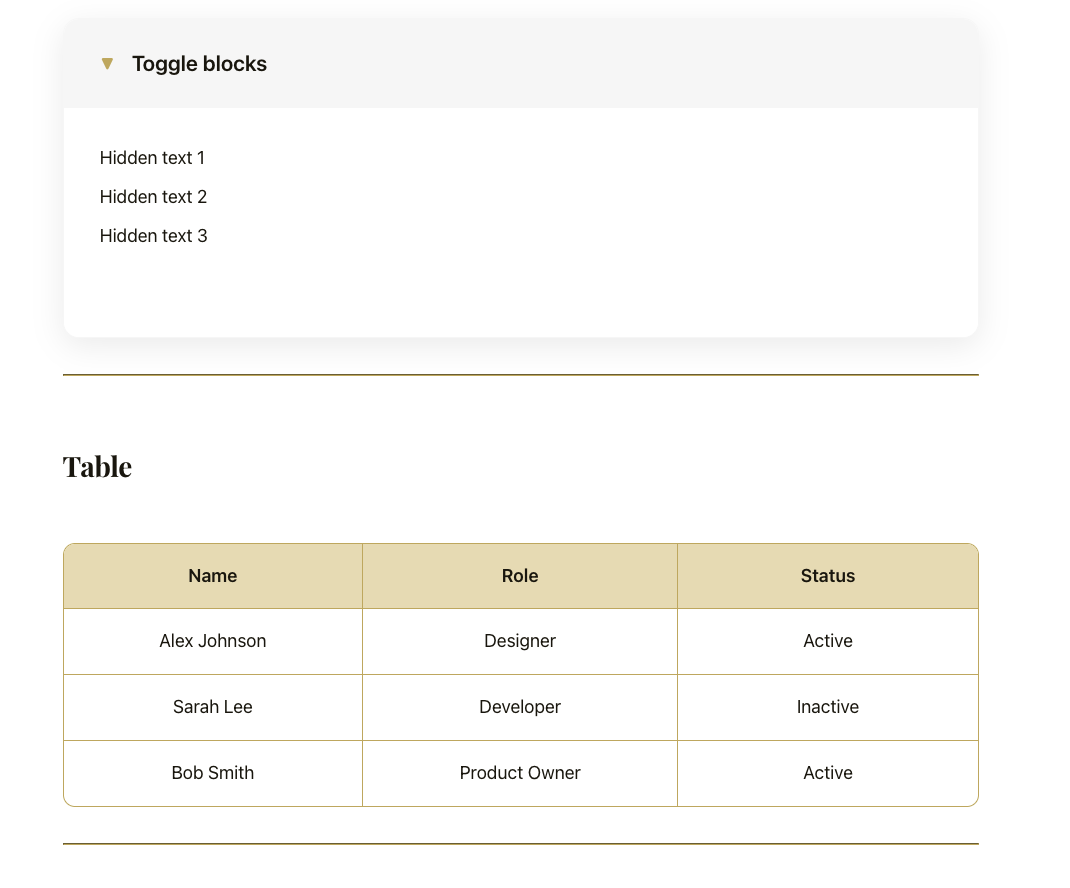This screenshot has width=1070, height=888.
Task: Select the Hidden text 1 line
Action: (x=152, y=158)
